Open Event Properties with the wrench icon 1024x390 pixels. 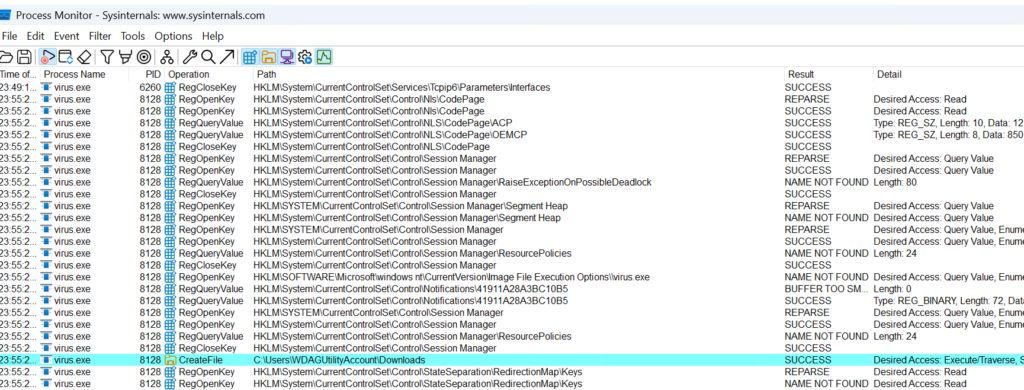[x=190, y=57]
